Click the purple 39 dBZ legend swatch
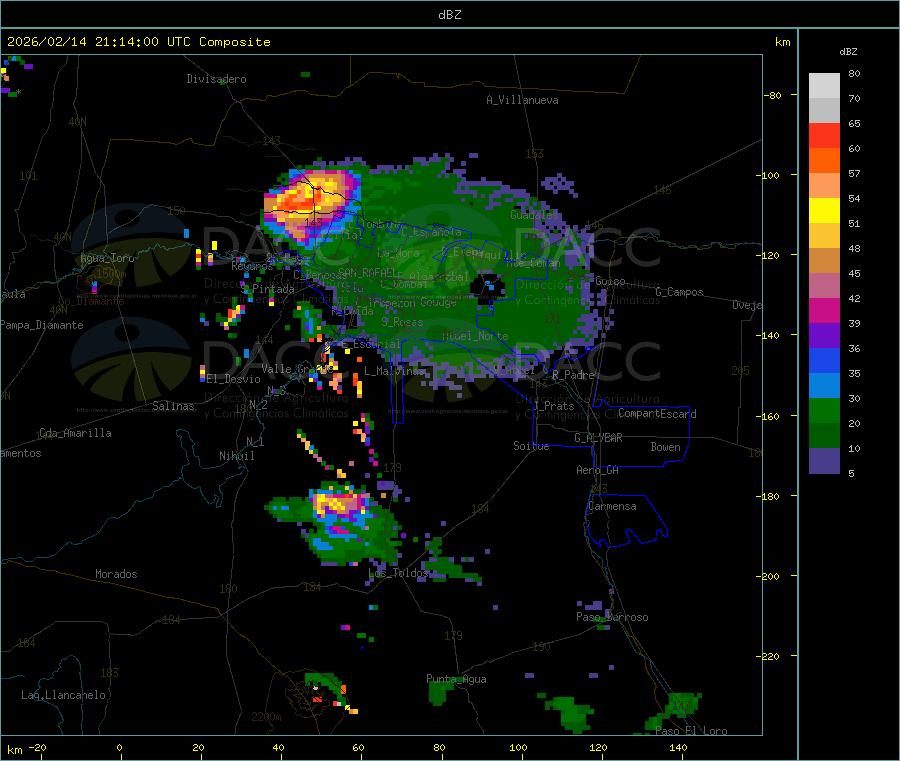The height and width of the screenshot is (761, 900). click(x=824, y=336)
